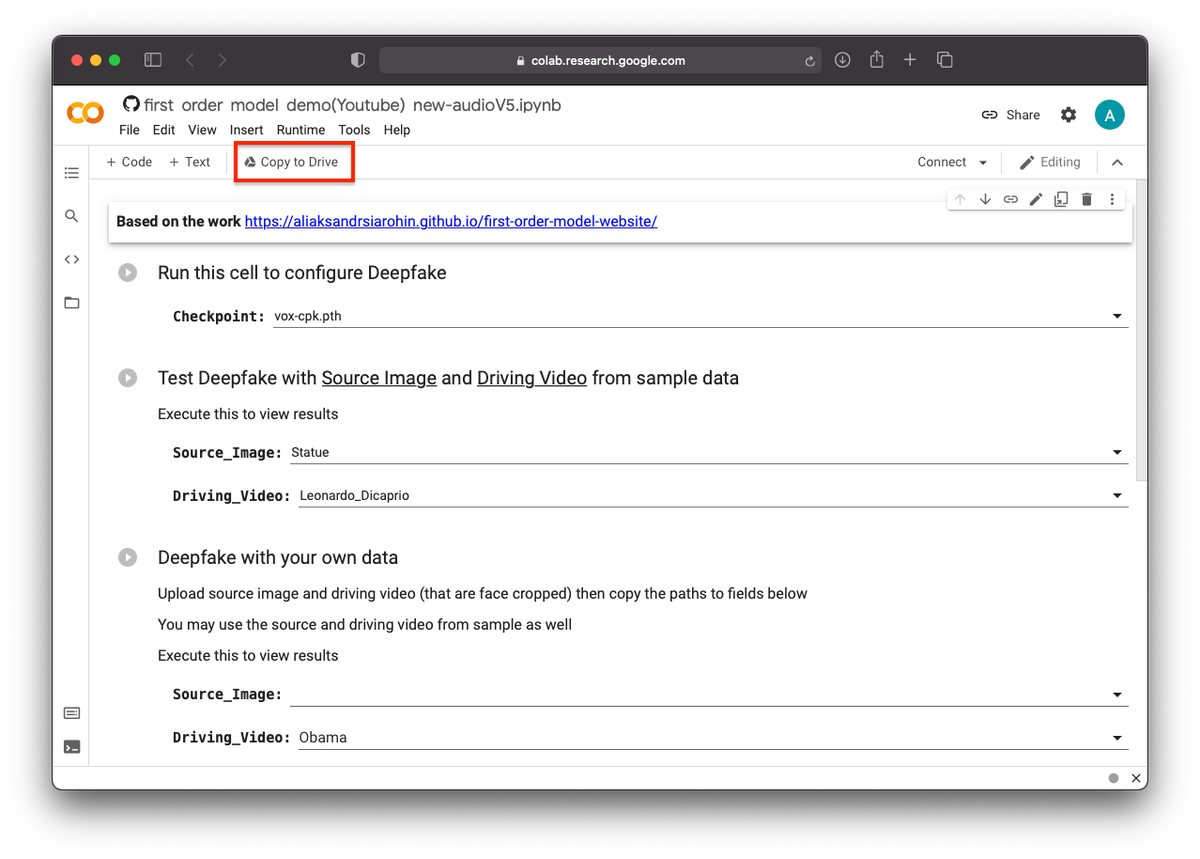This screenshot has width=1200, height=859.
Task: Open the settings gear icon
Action: click(1068, 115)
